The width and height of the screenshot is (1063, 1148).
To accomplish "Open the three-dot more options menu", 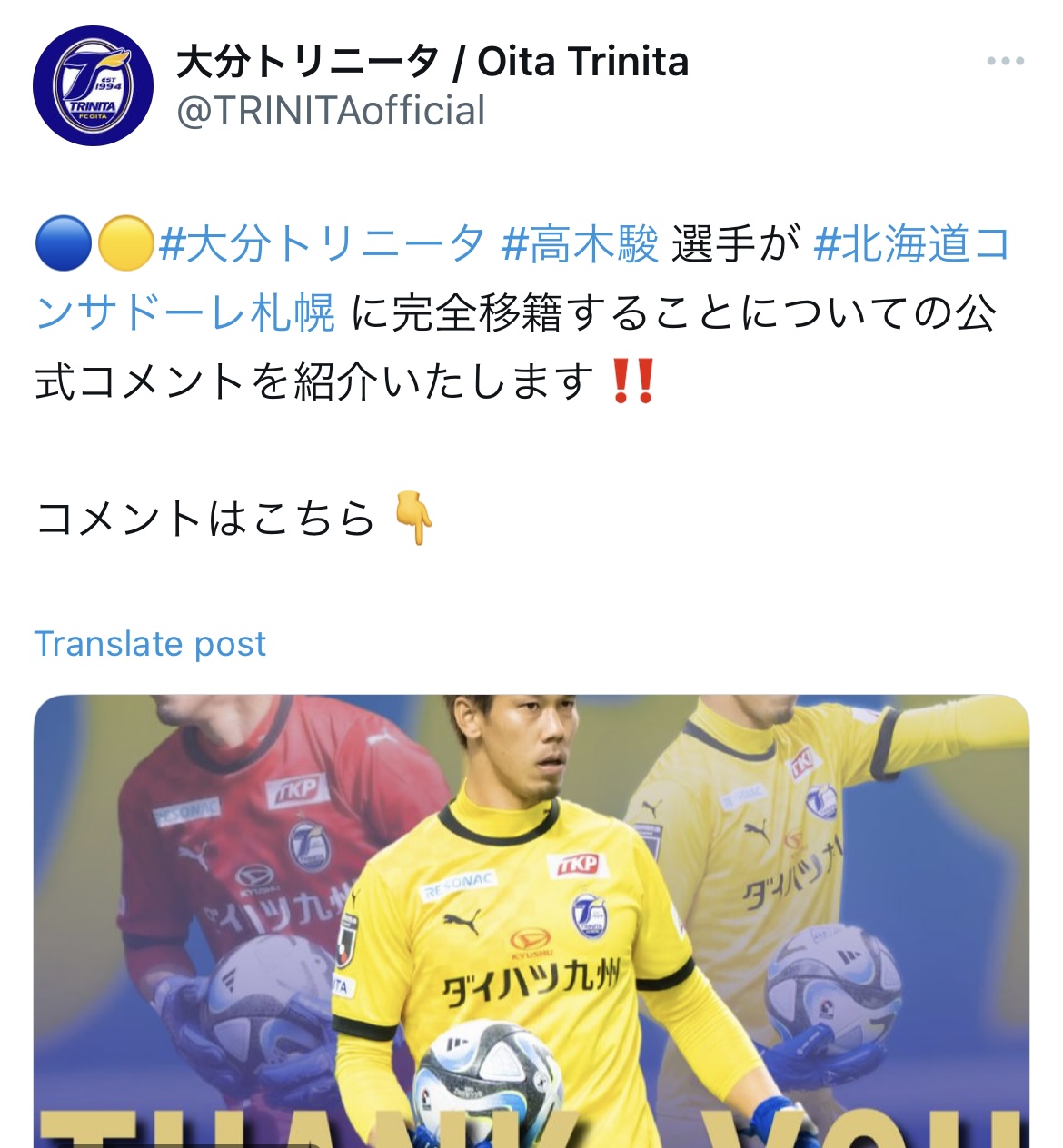I will [x=1005, y=61].
